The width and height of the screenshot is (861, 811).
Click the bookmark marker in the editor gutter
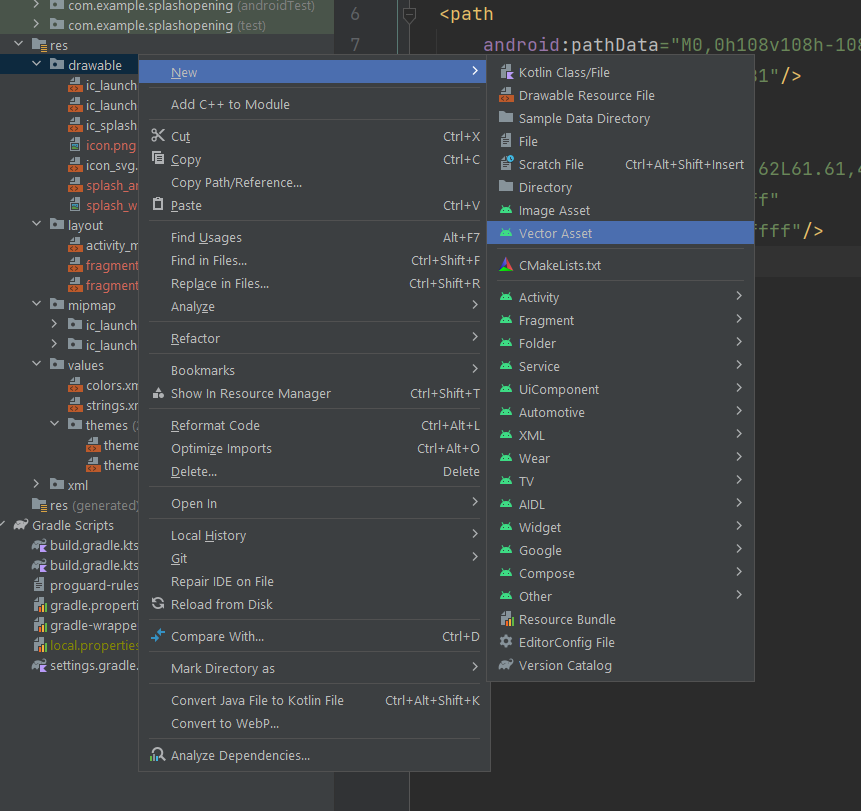pyautogui.click(x=409, y=14)
